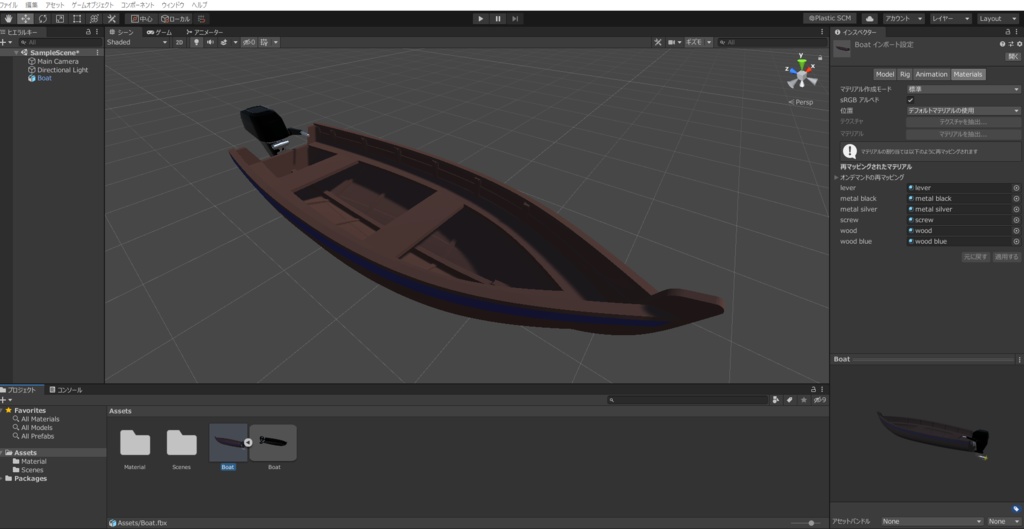Toggle grid snapping icon in toolbar
This screenshot has height=529, width=1024.
click(202, 19)
